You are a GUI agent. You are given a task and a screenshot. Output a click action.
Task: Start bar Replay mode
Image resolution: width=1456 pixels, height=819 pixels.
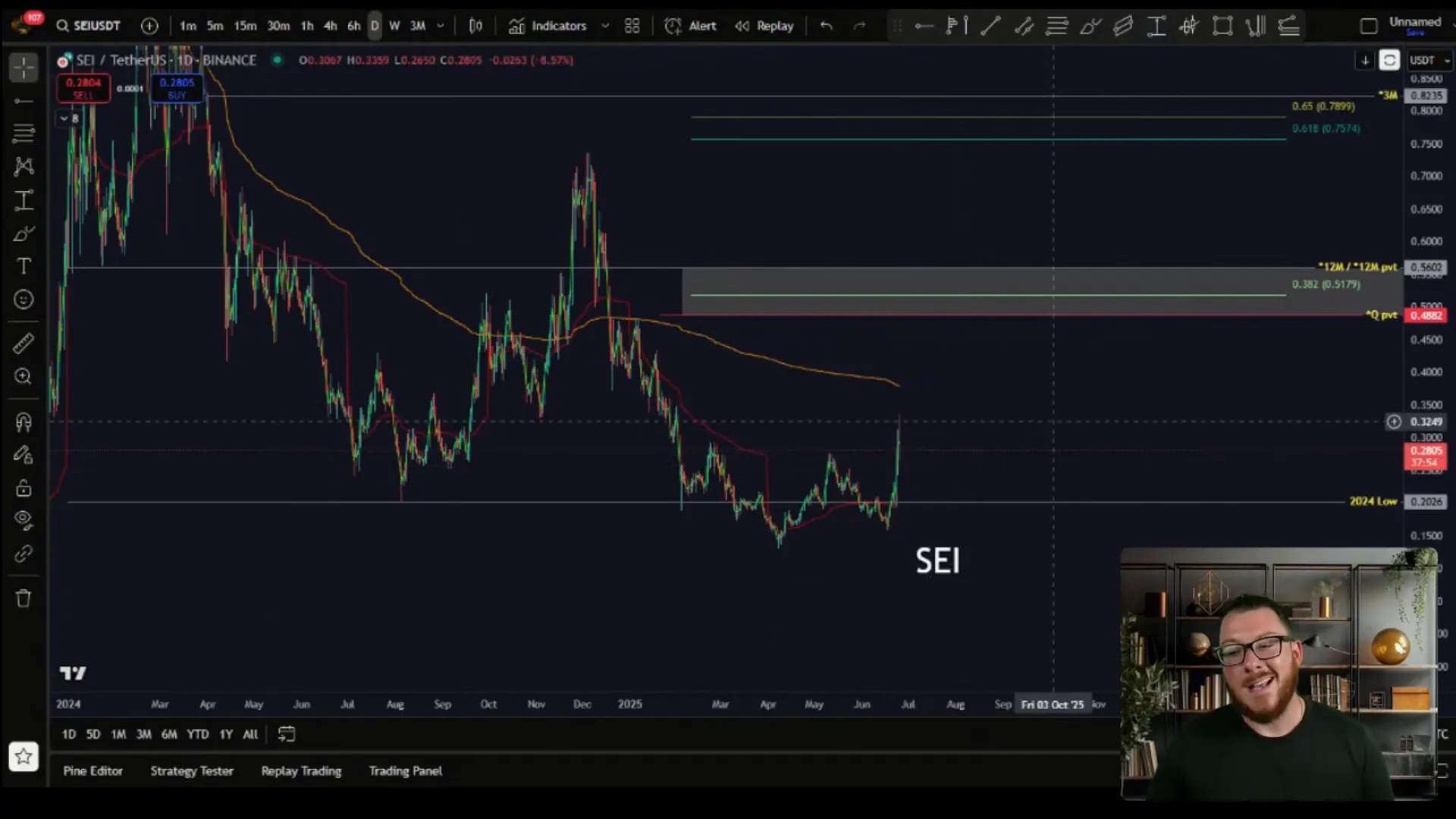click(x=764, y=26)
